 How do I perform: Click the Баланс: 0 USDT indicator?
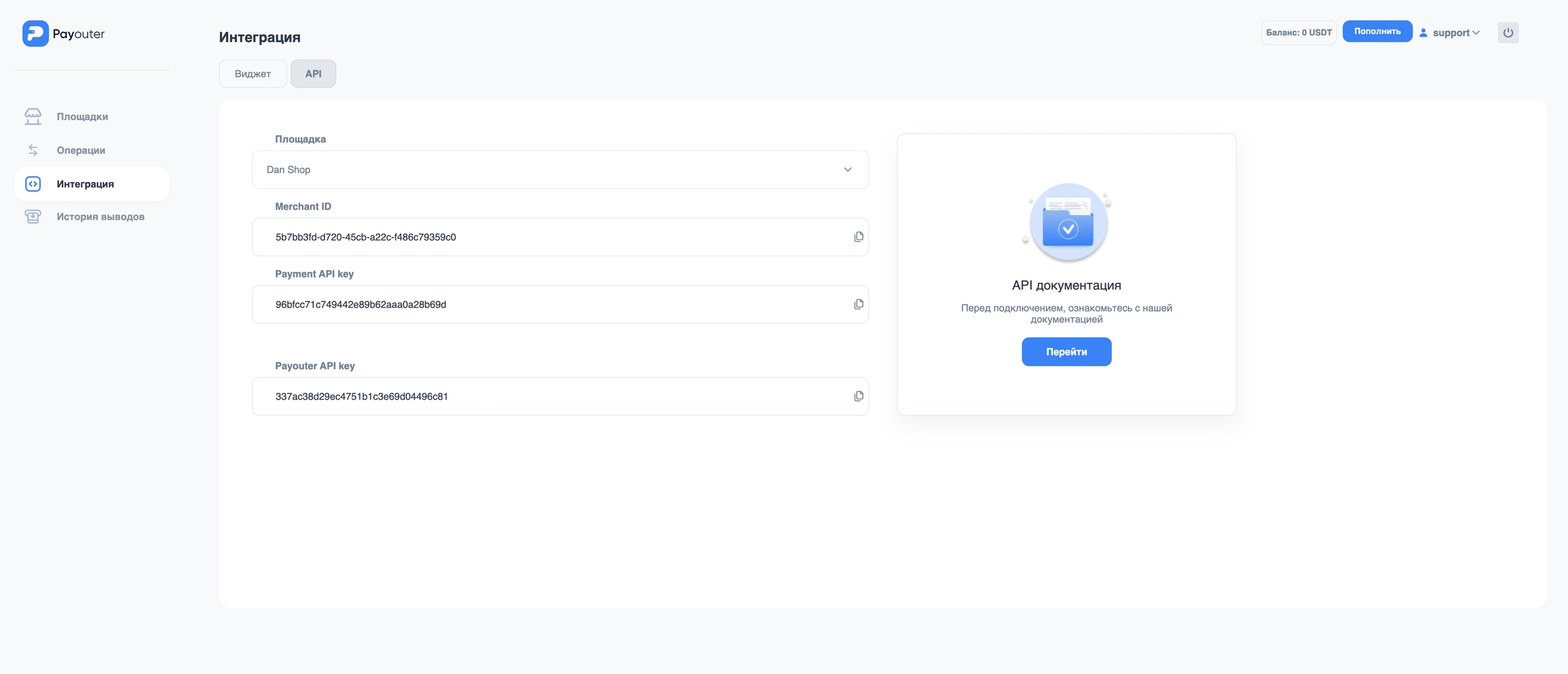pyautogui.click(x=1298, y=33)
